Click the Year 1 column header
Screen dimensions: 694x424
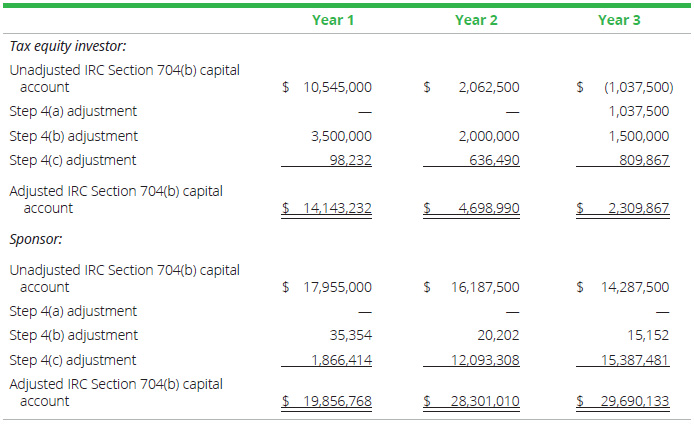[x=334, y=19]
